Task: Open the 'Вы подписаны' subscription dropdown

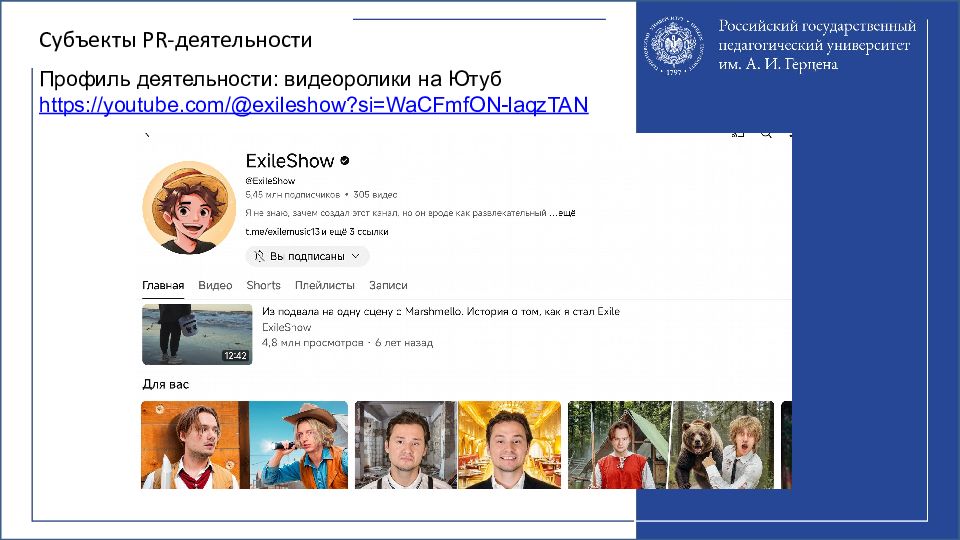Action: 307,256
